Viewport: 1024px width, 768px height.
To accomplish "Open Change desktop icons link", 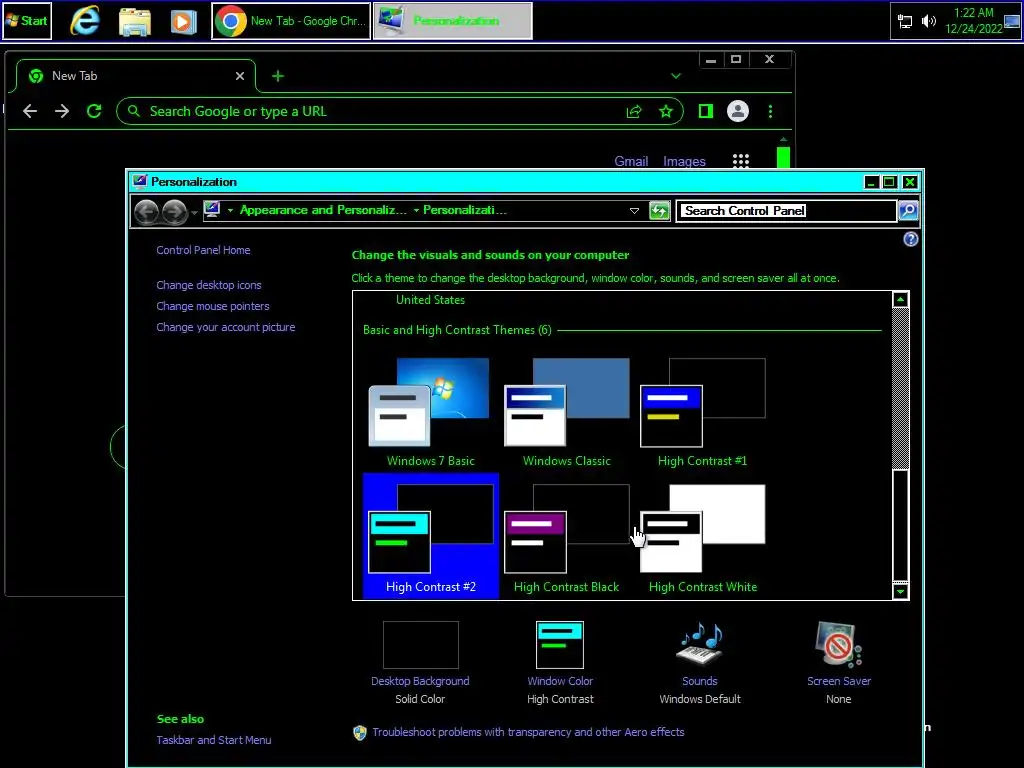I will (208, 285).
